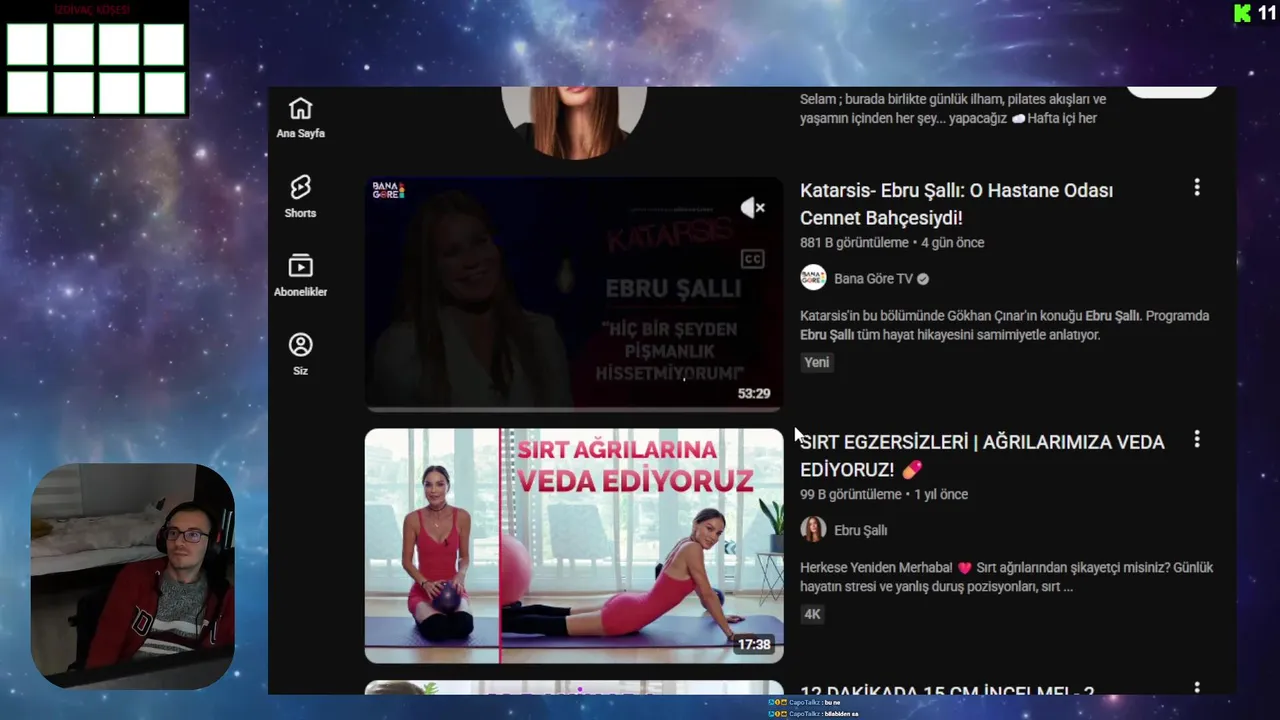
Task: Click the Kick logo in top right
Action: (x=1243, y=13)
